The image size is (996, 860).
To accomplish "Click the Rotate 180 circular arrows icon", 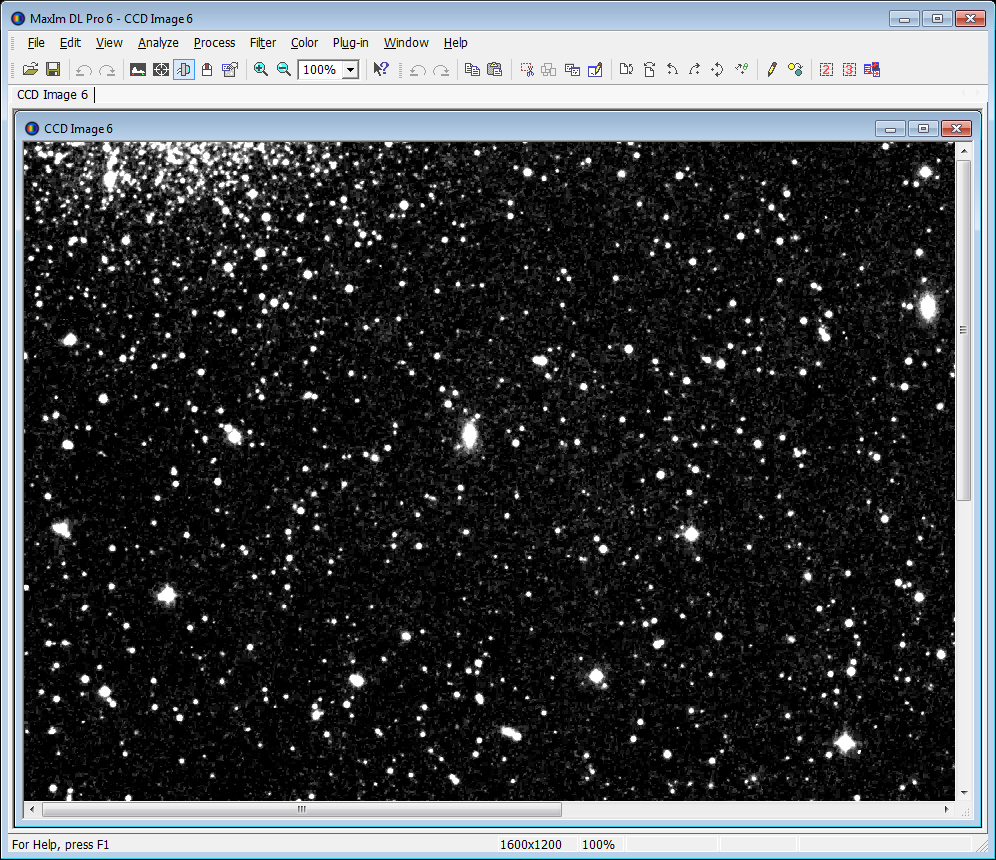I will (x=718, y=69).
